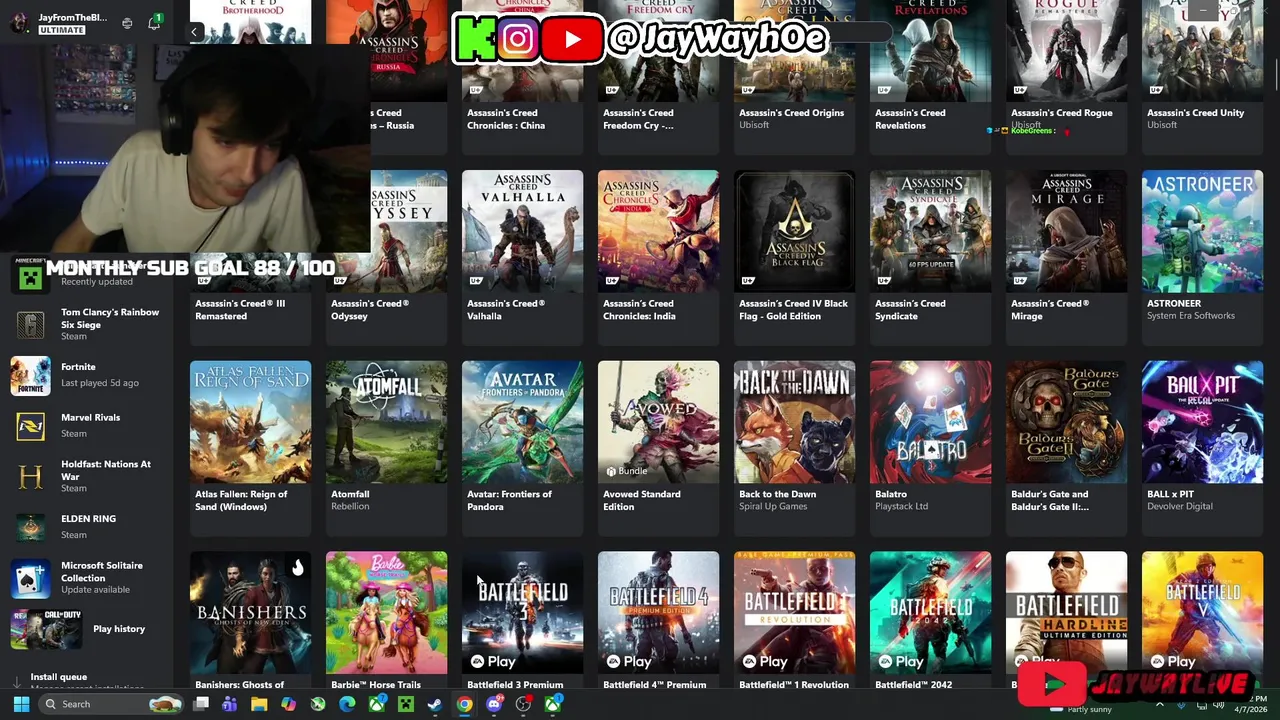Open the Avowed Standard Edition bundle cover

pos(658,422)
